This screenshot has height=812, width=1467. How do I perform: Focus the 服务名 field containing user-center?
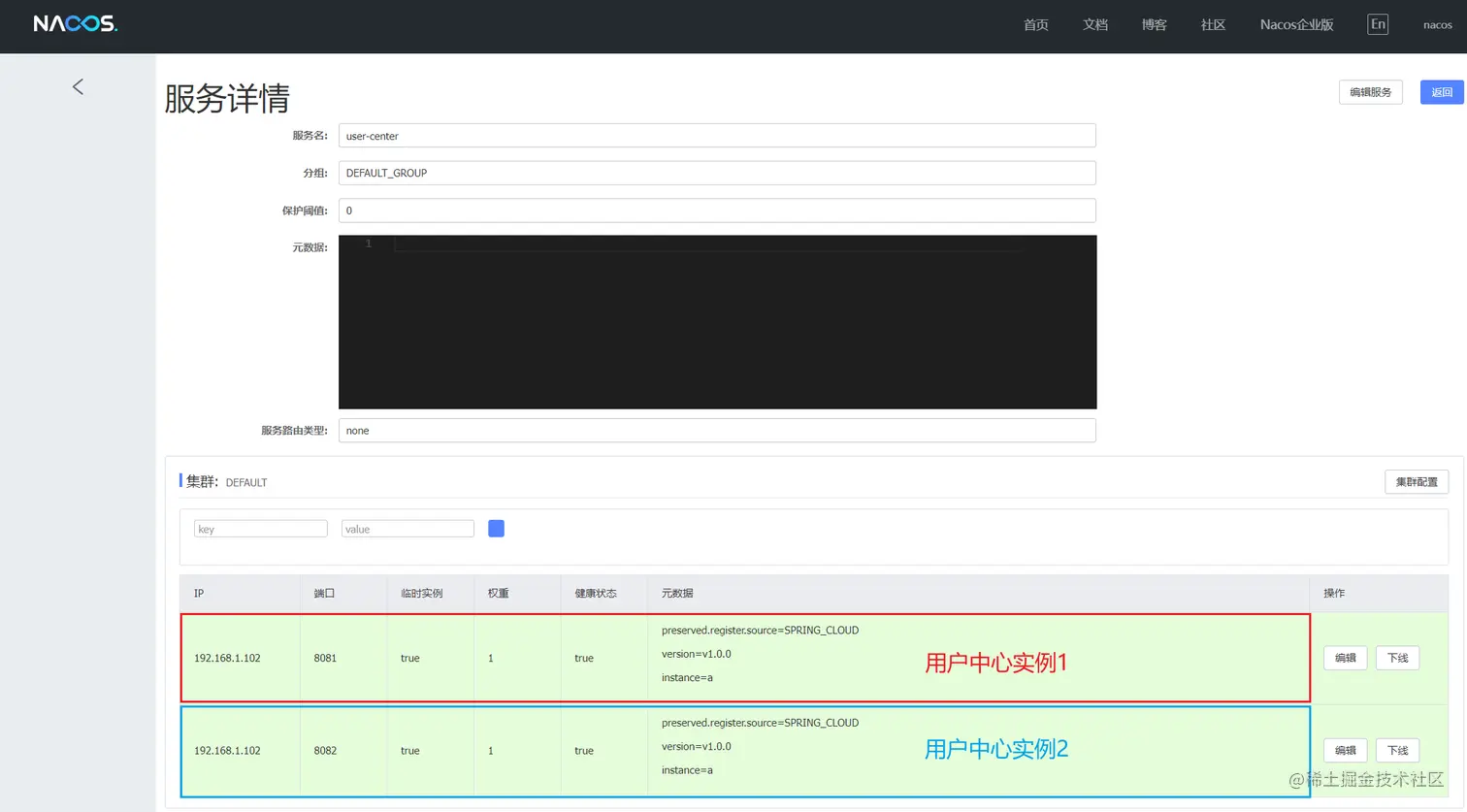click(x=717, y=136)
